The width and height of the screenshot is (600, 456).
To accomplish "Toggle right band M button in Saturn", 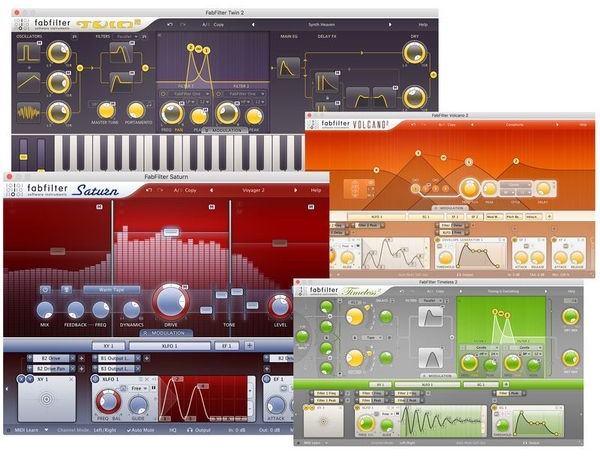I will coord(311,207).
